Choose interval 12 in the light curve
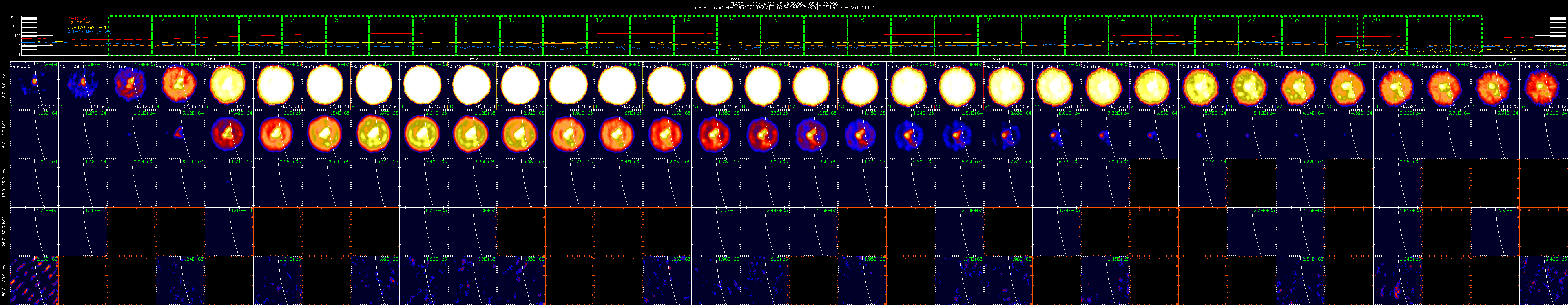 [x=609, y=37]
